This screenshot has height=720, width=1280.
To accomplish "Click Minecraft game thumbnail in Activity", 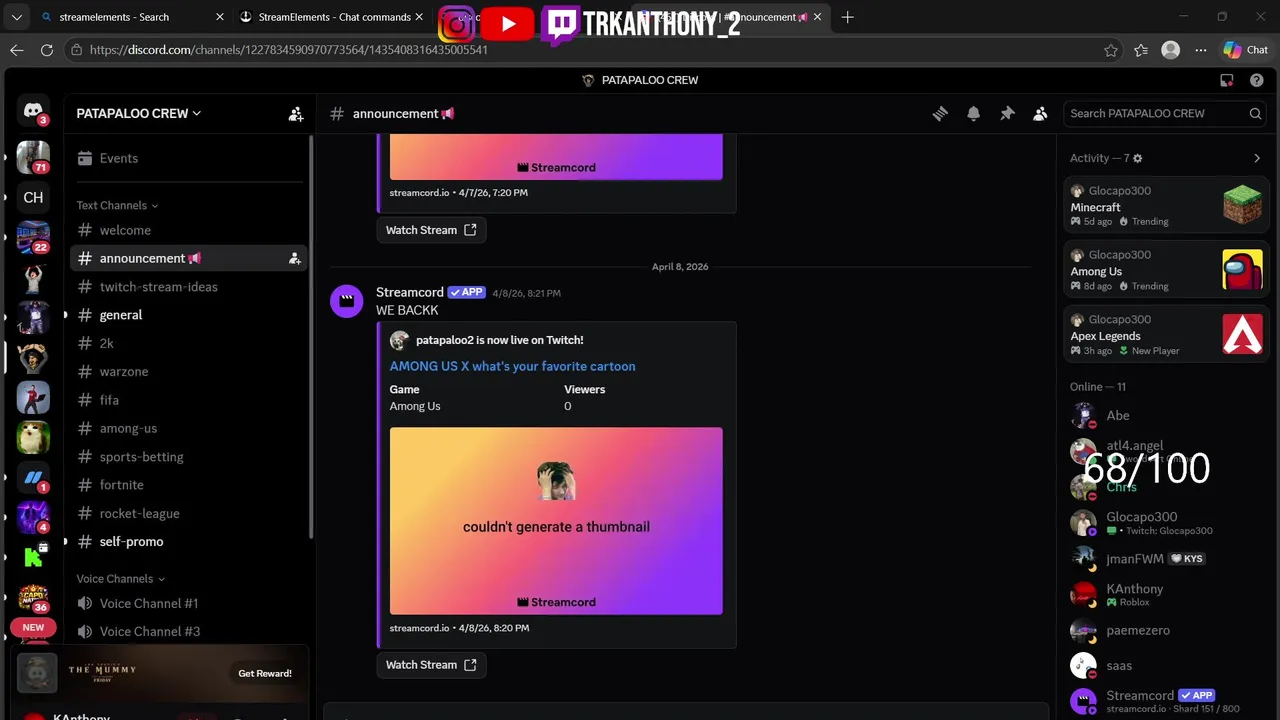I will [1243, 205].
